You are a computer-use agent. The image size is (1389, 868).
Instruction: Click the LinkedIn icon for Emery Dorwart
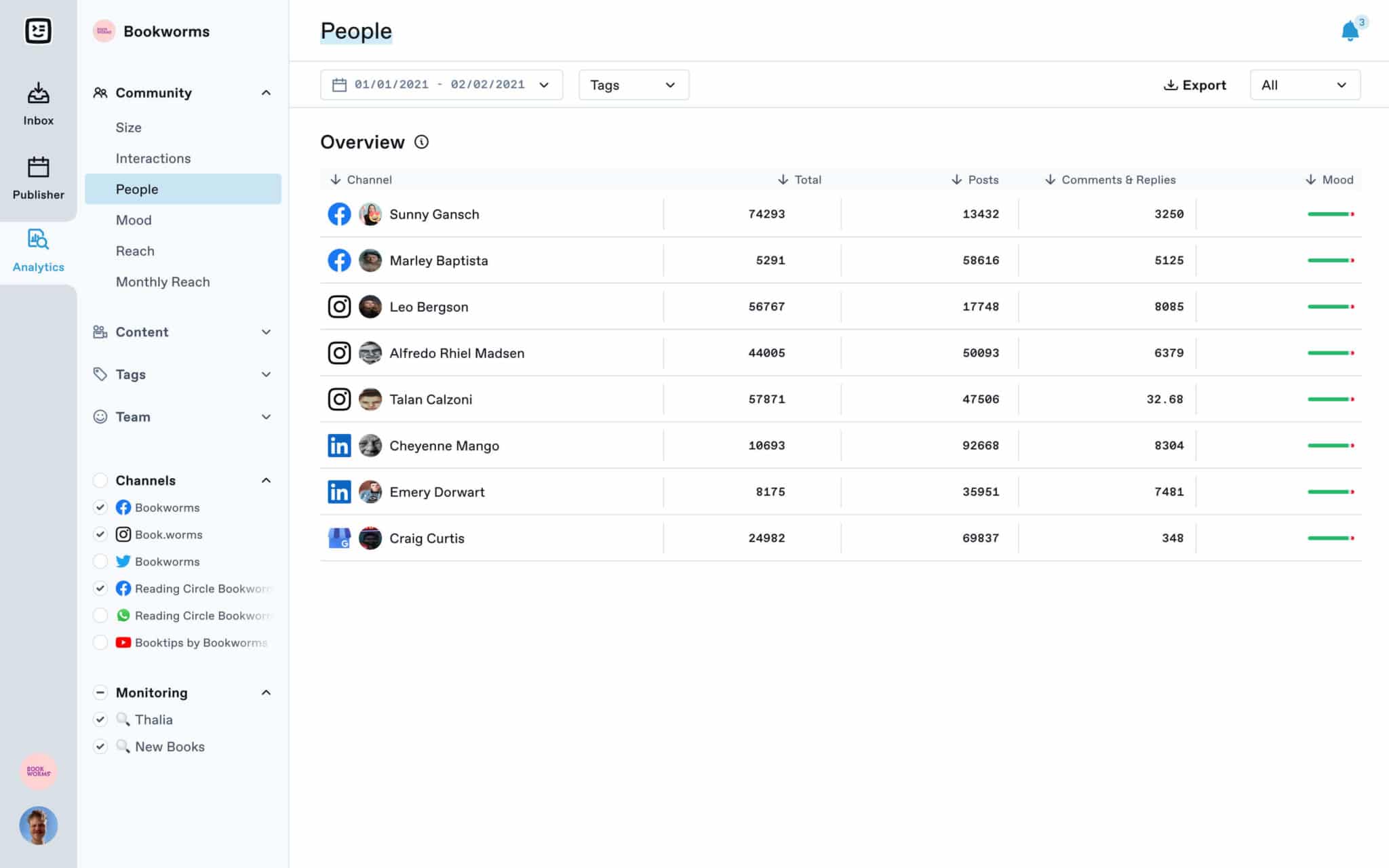(339, 492)
